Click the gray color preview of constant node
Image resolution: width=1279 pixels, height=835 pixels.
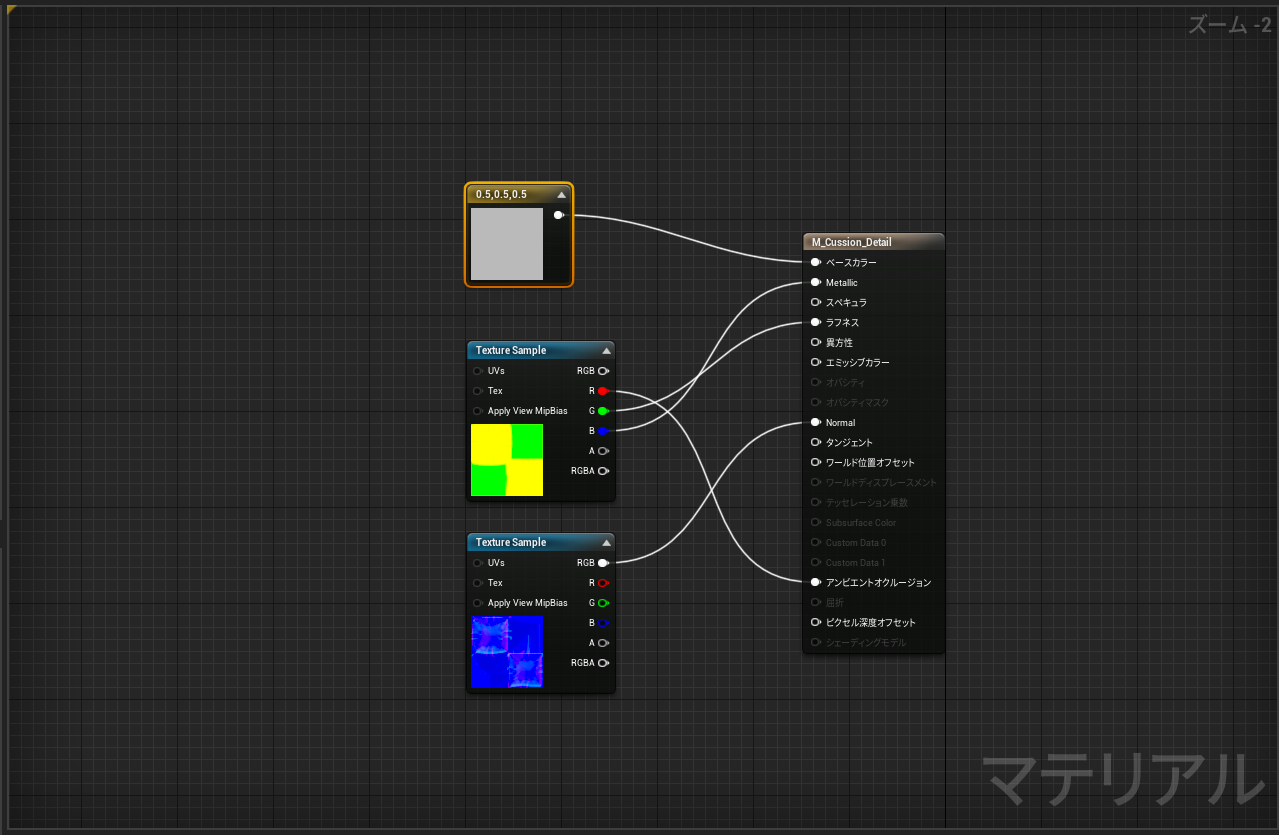pos(507,244)
